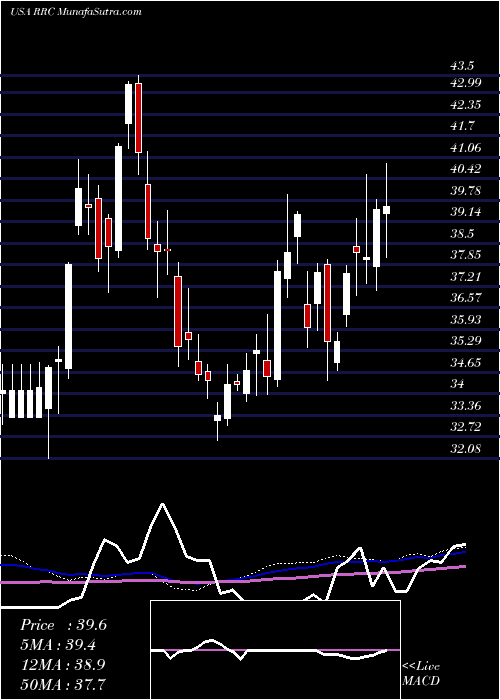This screenshot has height=700, width=500.
Task: Click the 50MA : 37.7 readout
Action: tap(63, 683)
